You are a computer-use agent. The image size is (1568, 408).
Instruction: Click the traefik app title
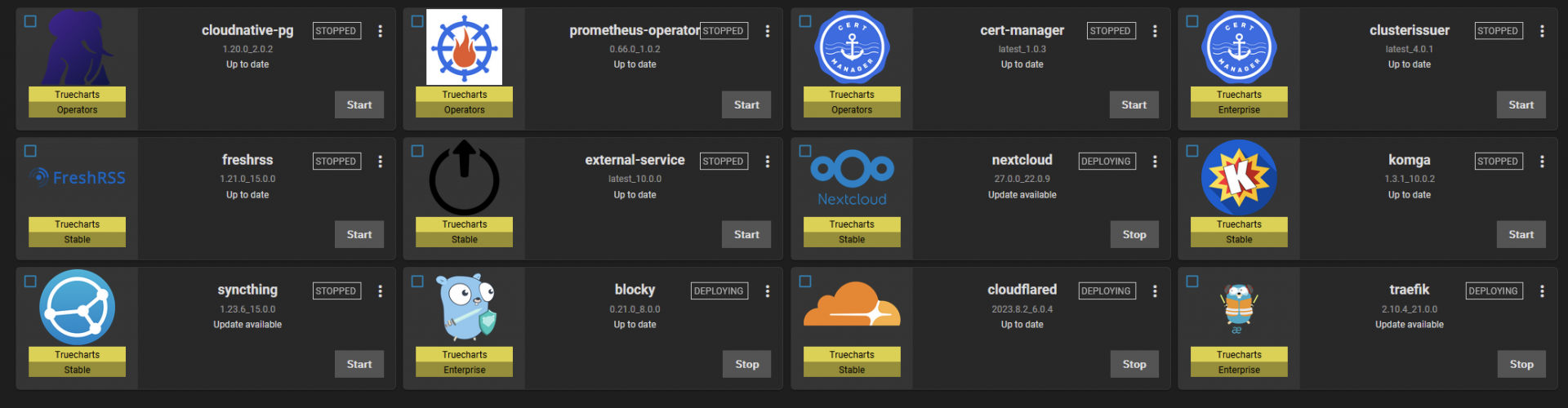click(1409, 290)
